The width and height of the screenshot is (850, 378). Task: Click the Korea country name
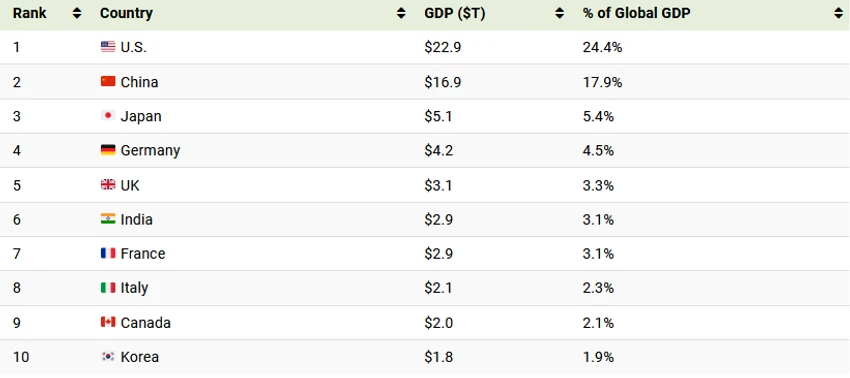[x=140, y=357]
